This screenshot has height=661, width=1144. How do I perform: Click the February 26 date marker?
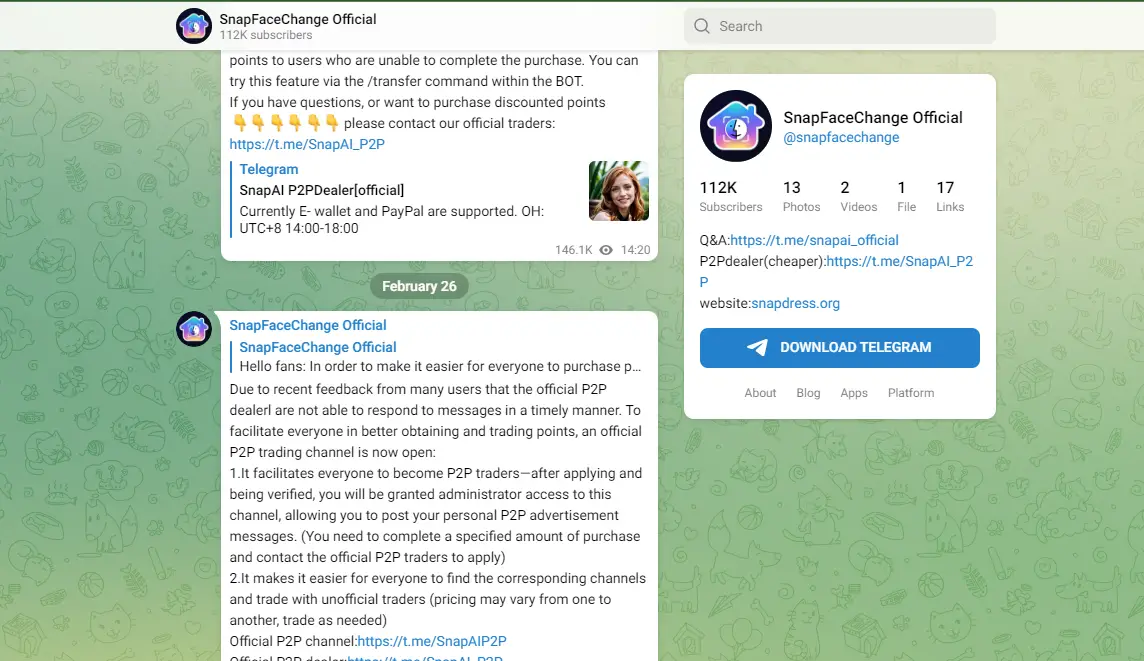coord(419,286)
